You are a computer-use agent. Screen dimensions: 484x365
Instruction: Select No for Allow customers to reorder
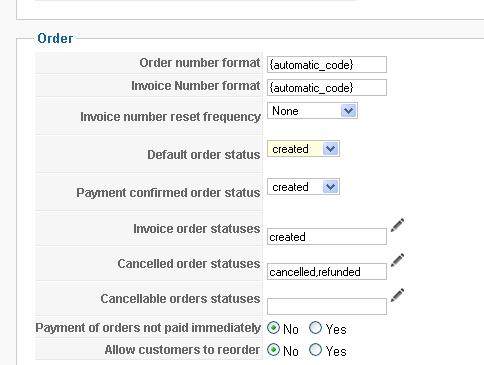point(273,350)
